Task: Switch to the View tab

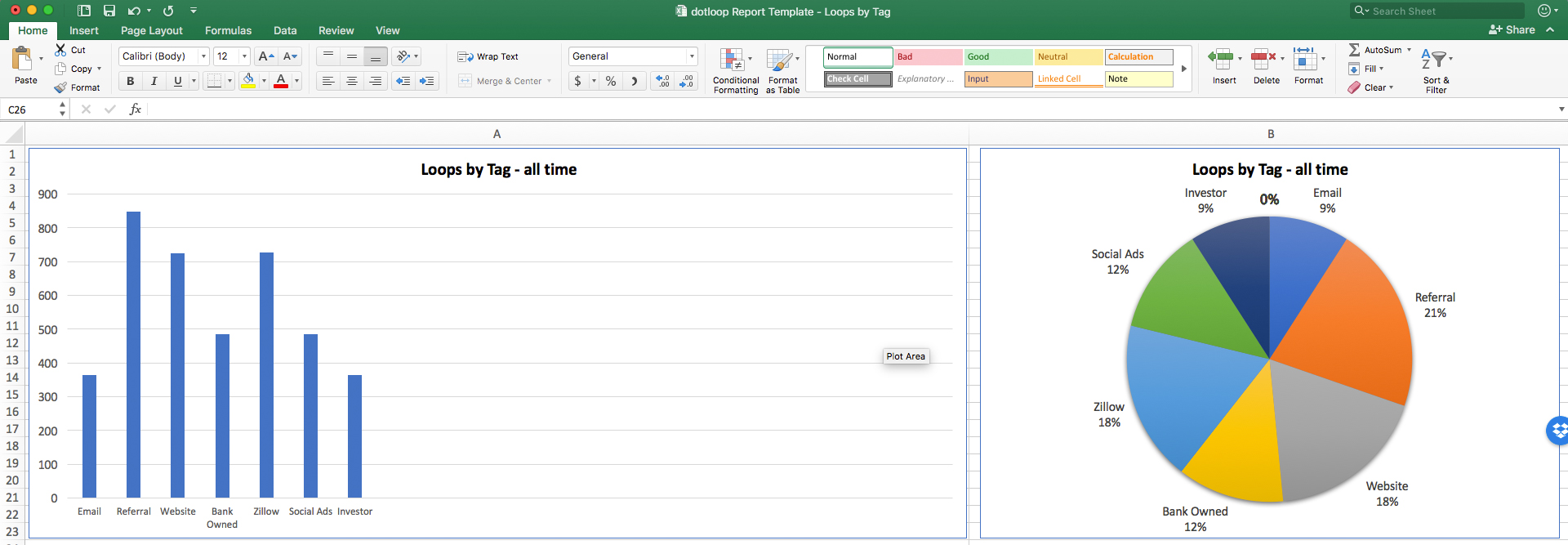Action: (387, 30)
